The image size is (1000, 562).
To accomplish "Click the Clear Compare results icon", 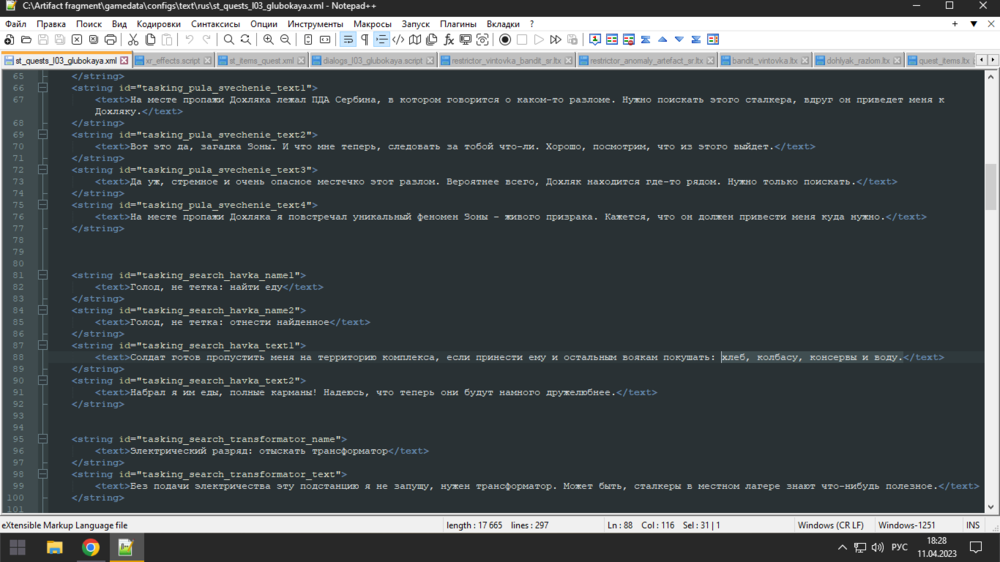I will coord(629,40).
